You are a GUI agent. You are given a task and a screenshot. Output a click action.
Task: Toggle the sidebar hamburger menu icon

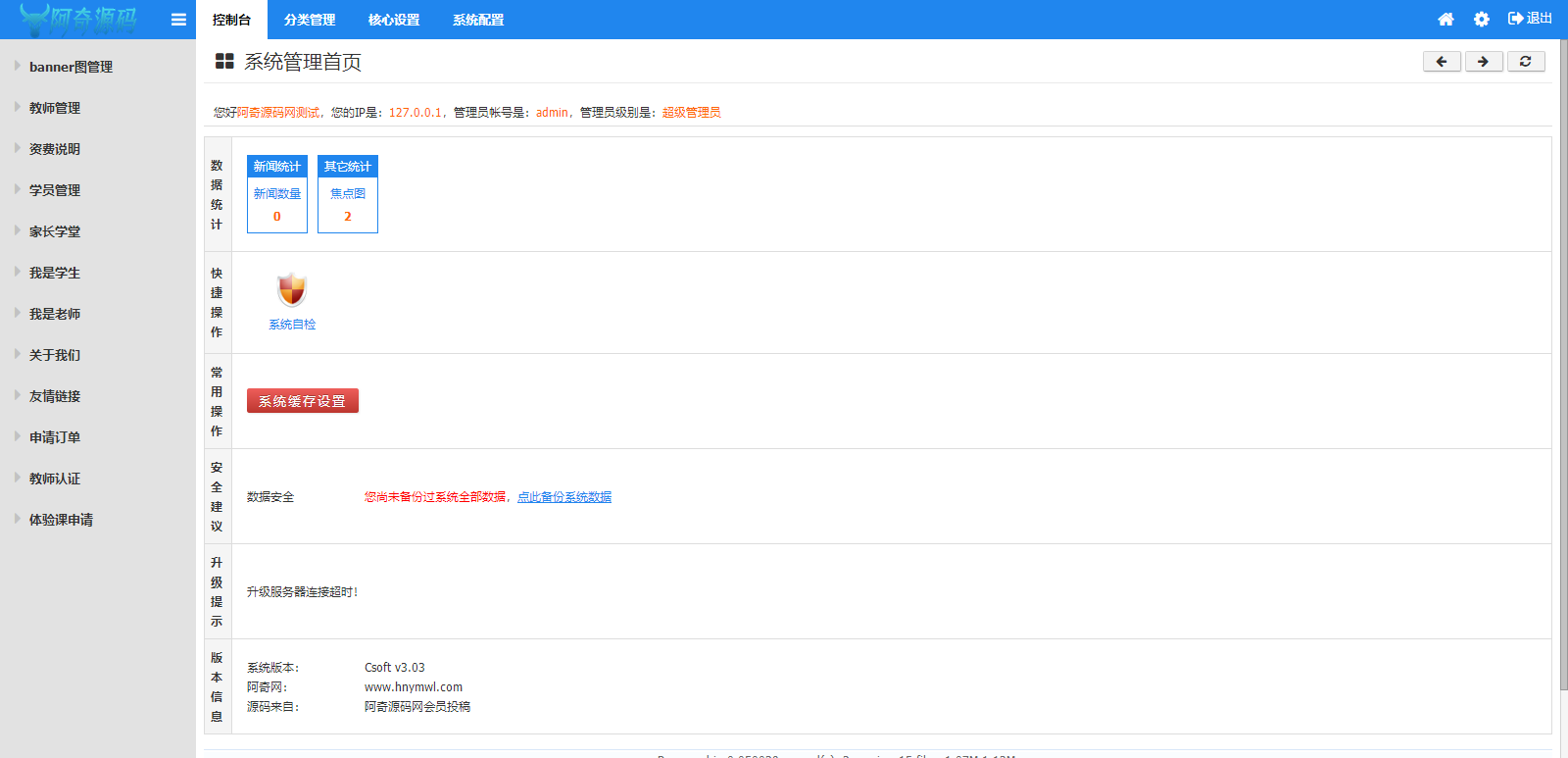click(x=178, y=20)
